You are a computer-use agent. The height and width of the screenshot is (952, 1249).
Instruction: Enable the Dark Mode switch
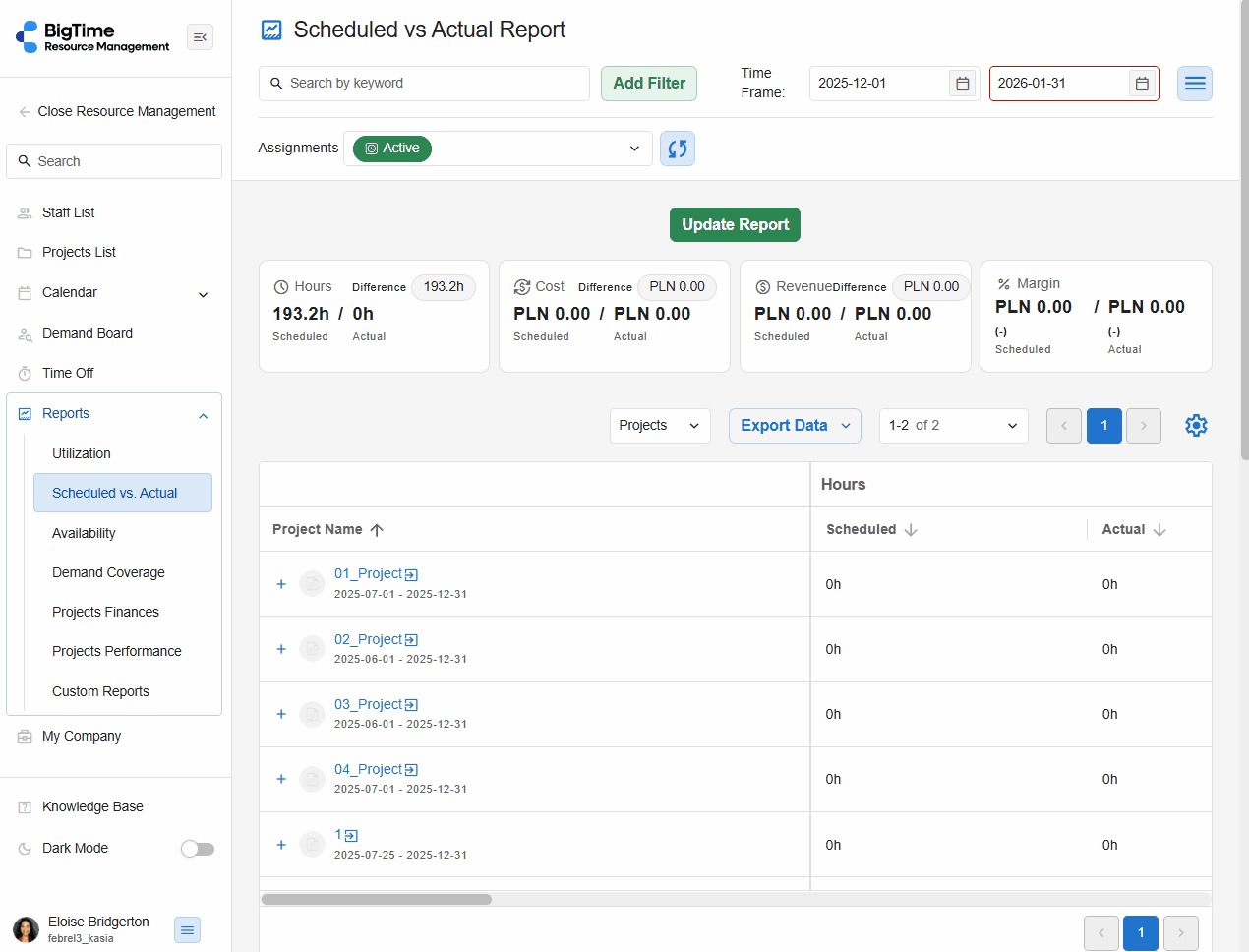click(x=198, y=849)
